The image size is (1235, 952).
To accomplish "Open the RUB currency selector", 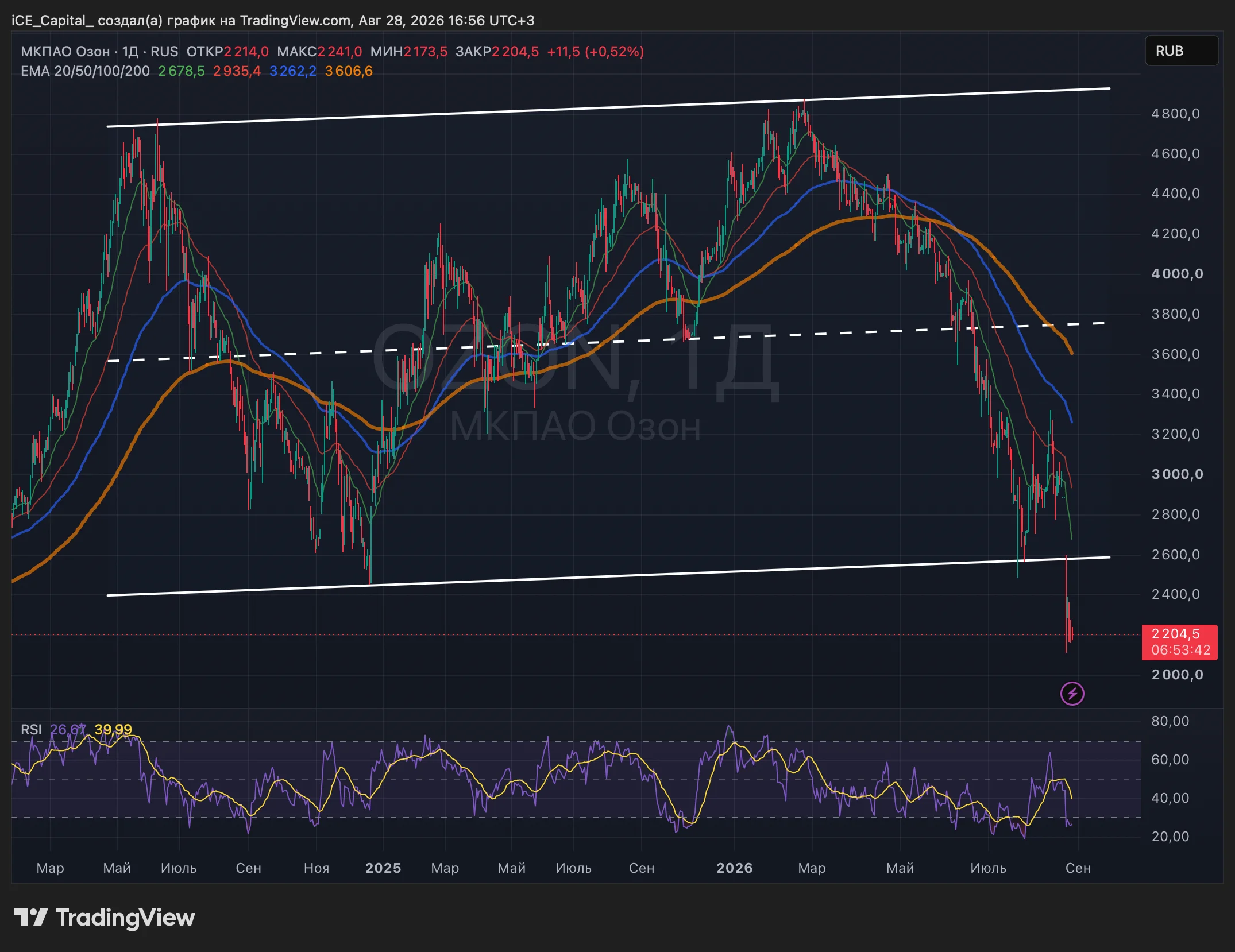I will [1182, 51].
